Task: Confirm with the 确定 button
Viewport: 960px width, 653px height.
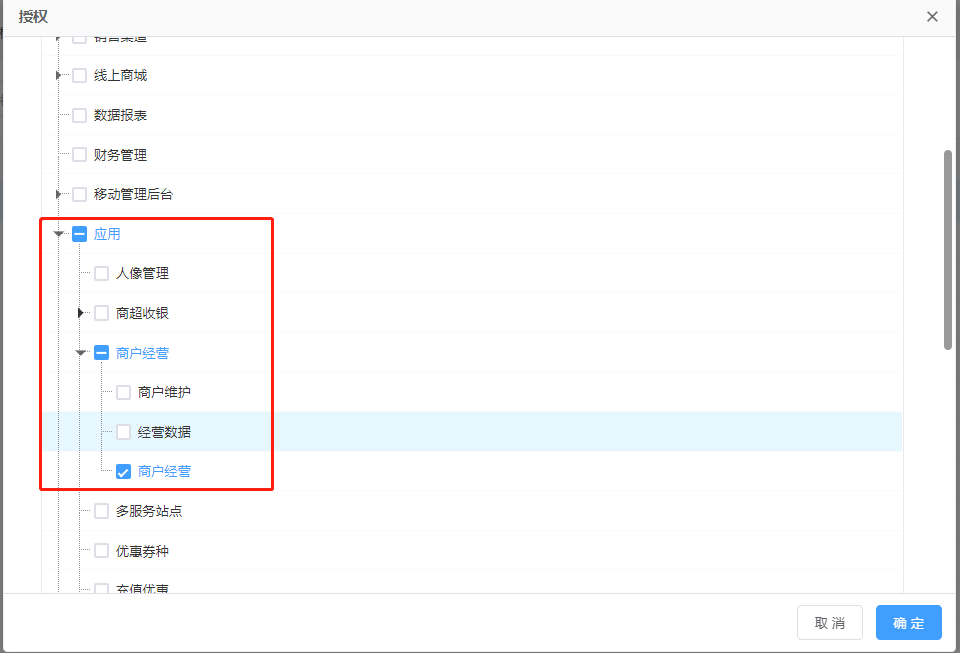Action: pos(908,623)
